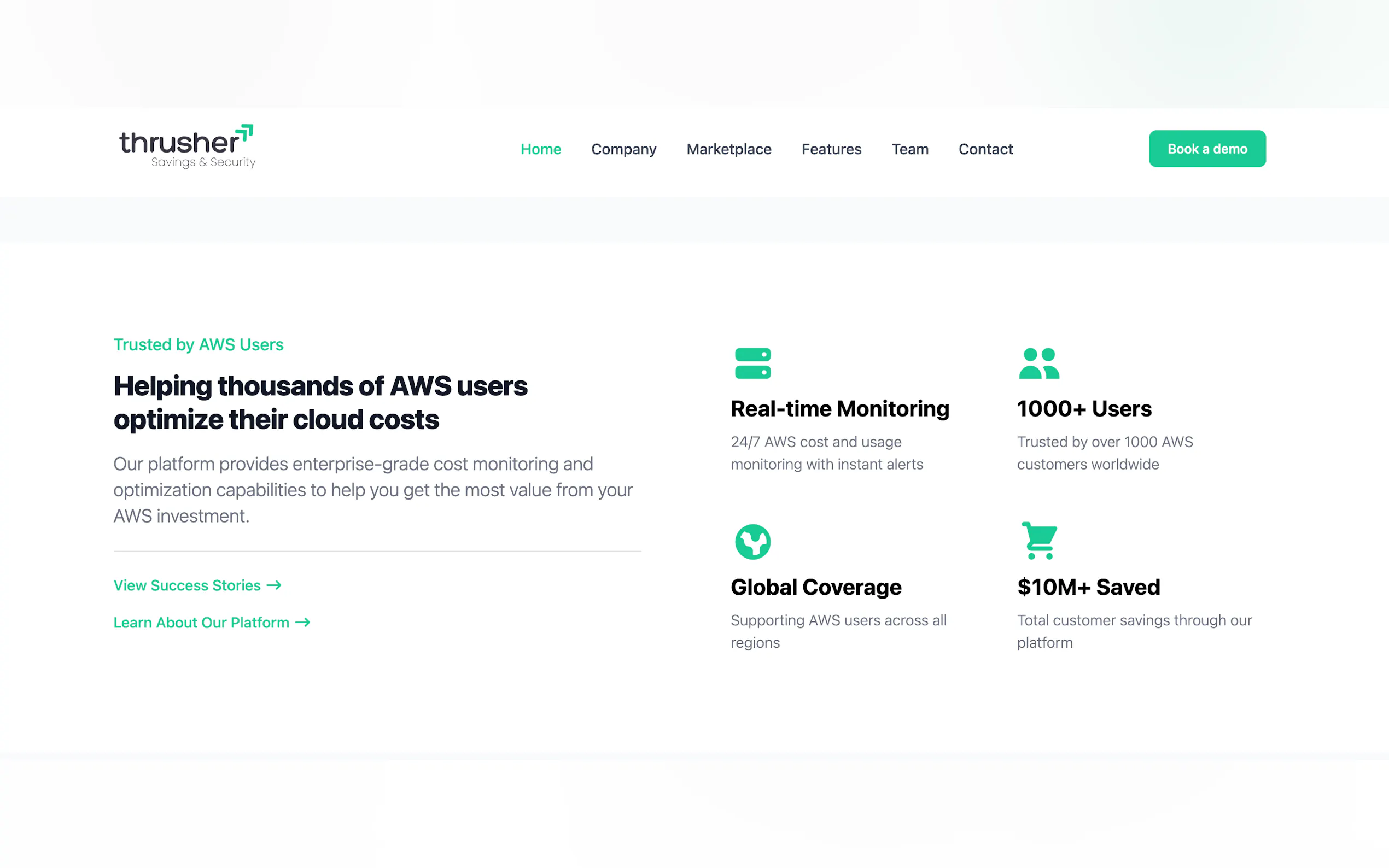Click the users icon above 1000+ Users

coord(1038,363)
